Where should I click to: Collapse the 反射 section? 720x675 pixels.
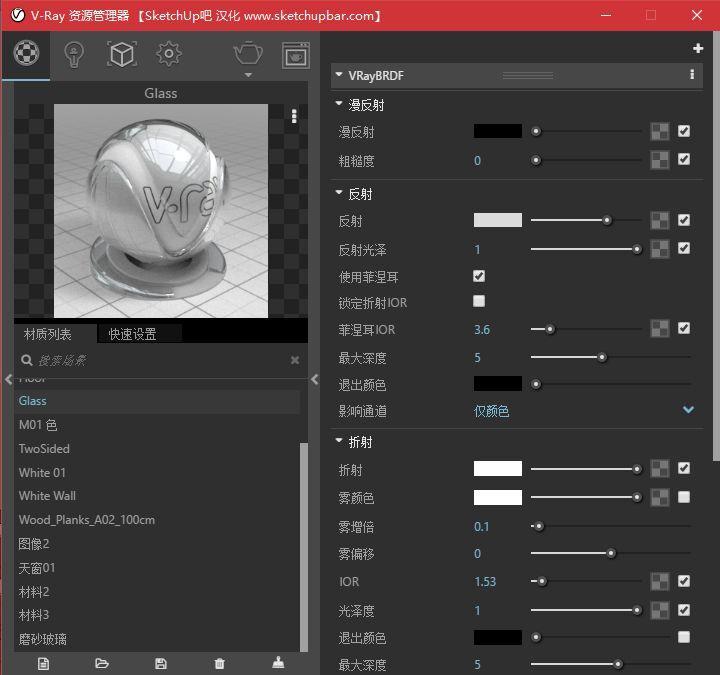coord(339,193)
